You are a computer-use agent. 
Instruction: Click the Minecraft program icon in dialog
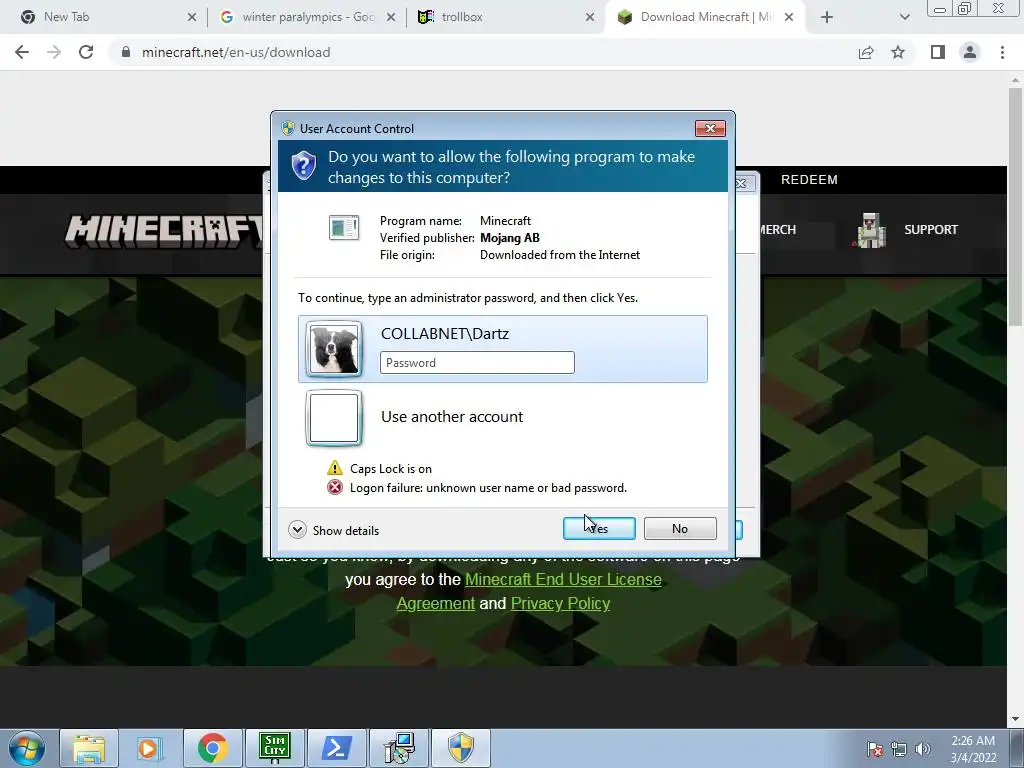[344, 228]
